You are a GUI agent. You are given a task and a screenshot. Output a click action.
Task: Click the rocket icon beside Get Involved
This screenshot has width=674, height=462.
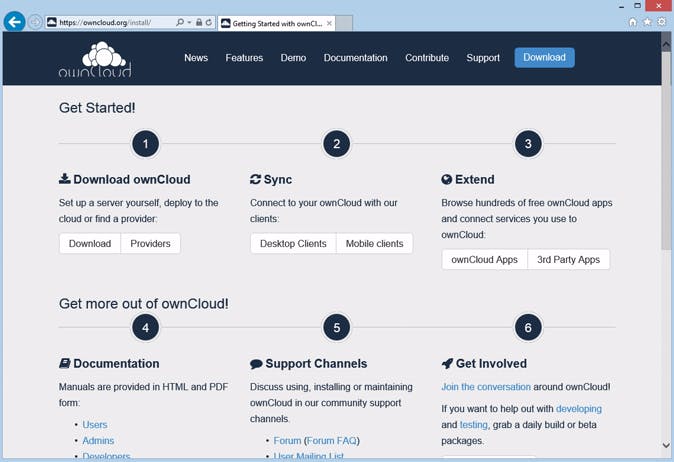(x=447, y=364)
